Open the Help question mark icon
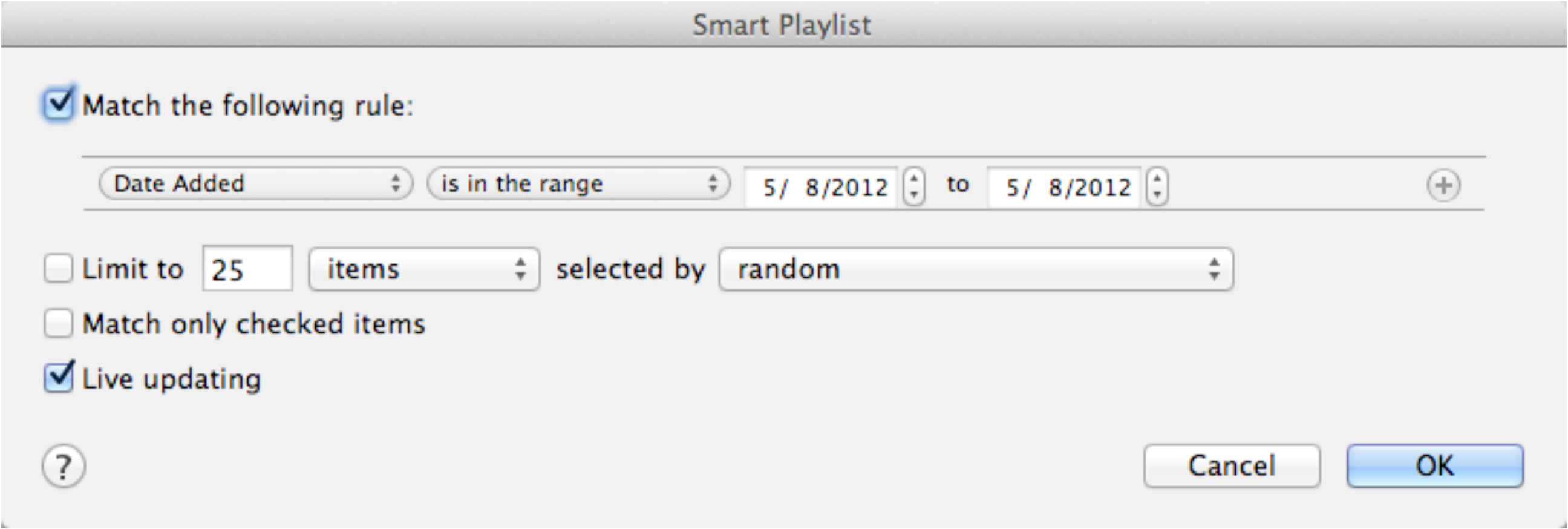 pos(64,465)
